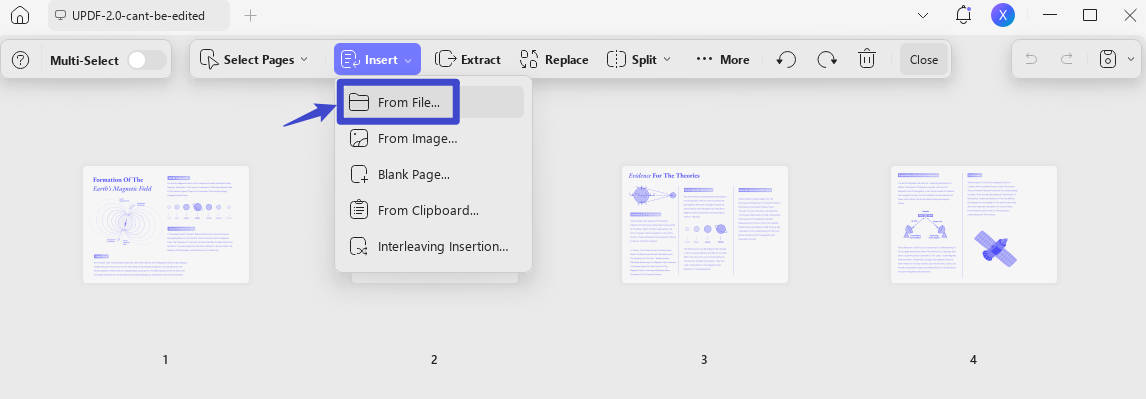Open the More options menu
This screenshot has width=1146, height=399.
722,60
